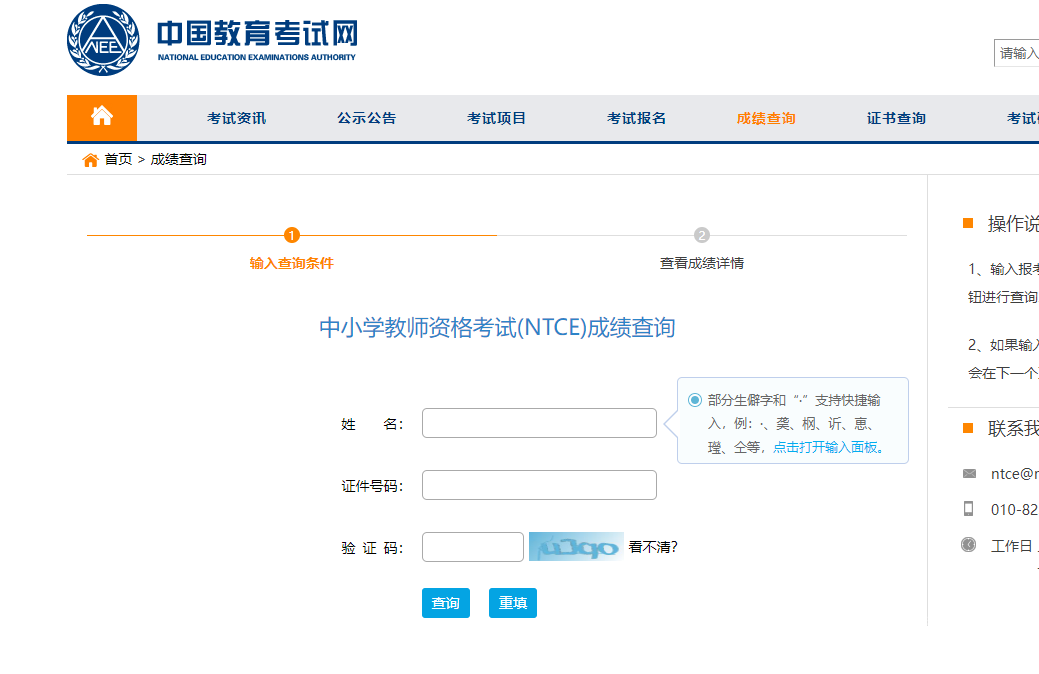Open the 考试资讯 menu
The image size is (1039, 674).
click(x=237, y=118)
